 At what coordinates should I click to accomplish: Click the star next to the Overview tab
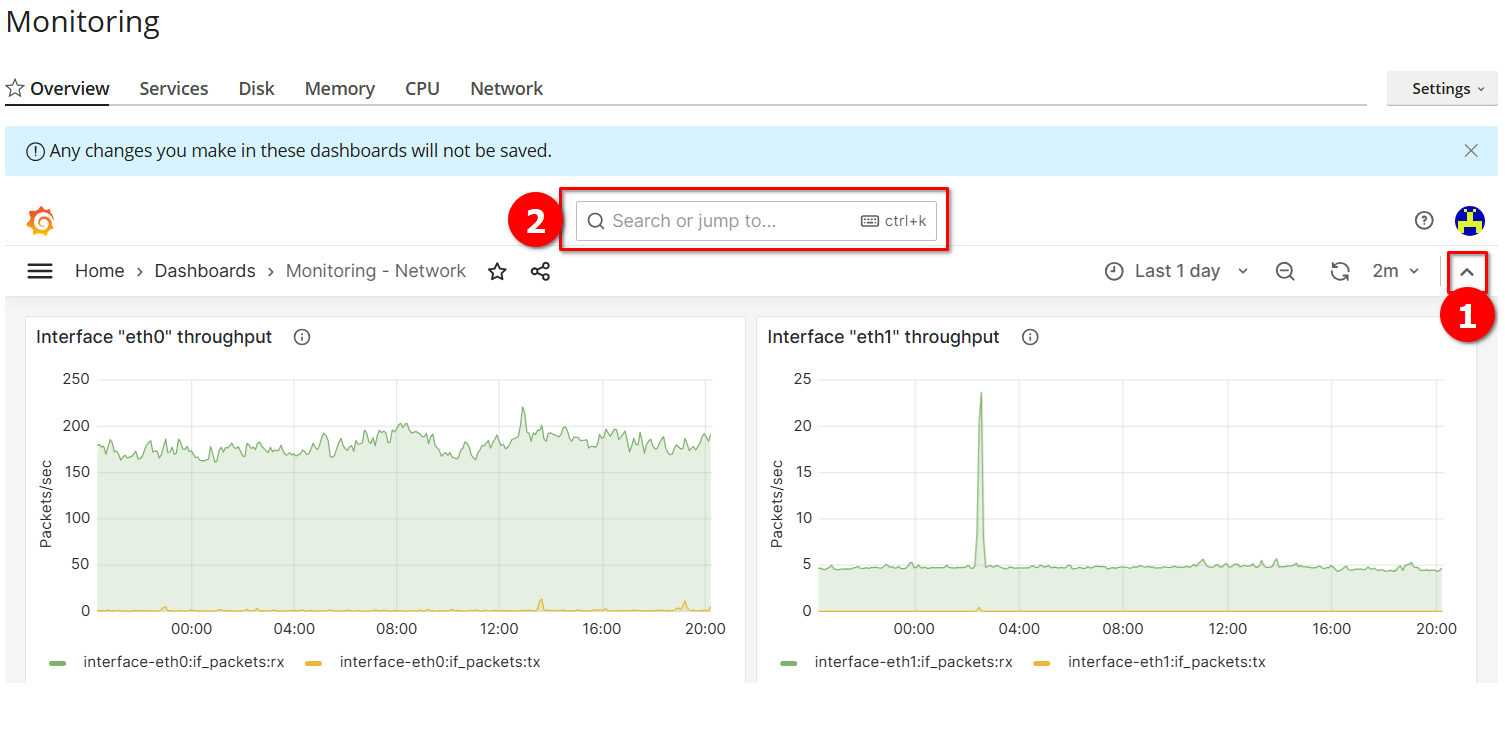(x=15, y=88)
